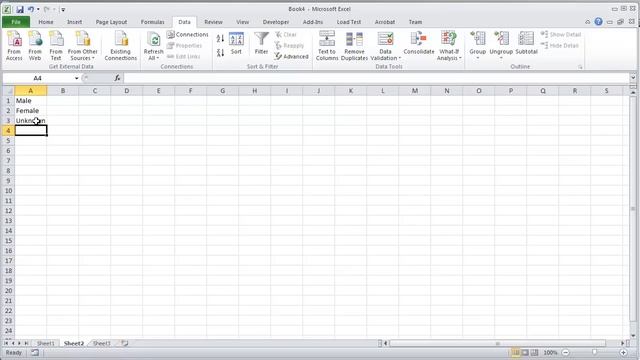Launch Text to Columns
The image size is (640, 360).
click(327, 46)
